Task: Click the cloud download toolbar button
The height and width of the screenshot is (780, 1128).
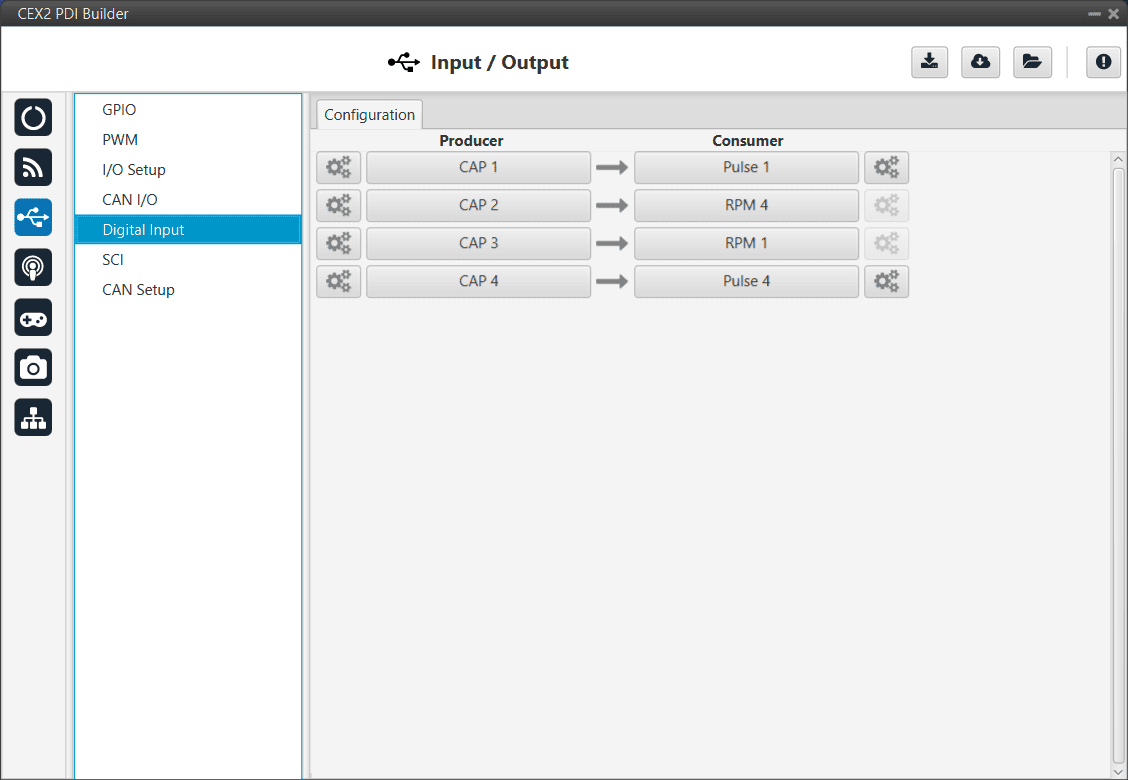Action: pos(981,62)
